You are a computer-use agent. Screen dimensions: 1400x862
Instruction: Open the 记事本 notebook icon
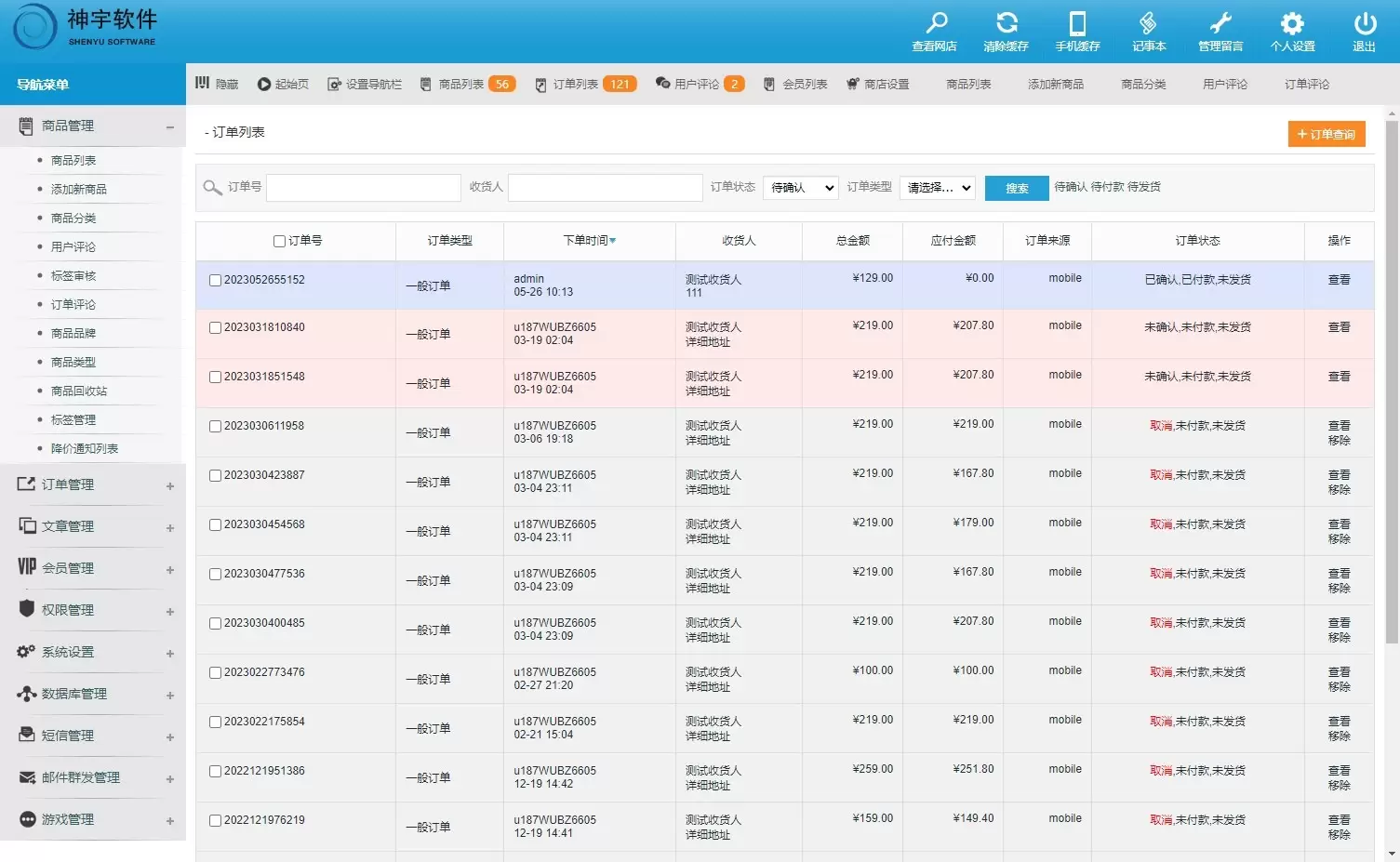[x=1149, y=23]
